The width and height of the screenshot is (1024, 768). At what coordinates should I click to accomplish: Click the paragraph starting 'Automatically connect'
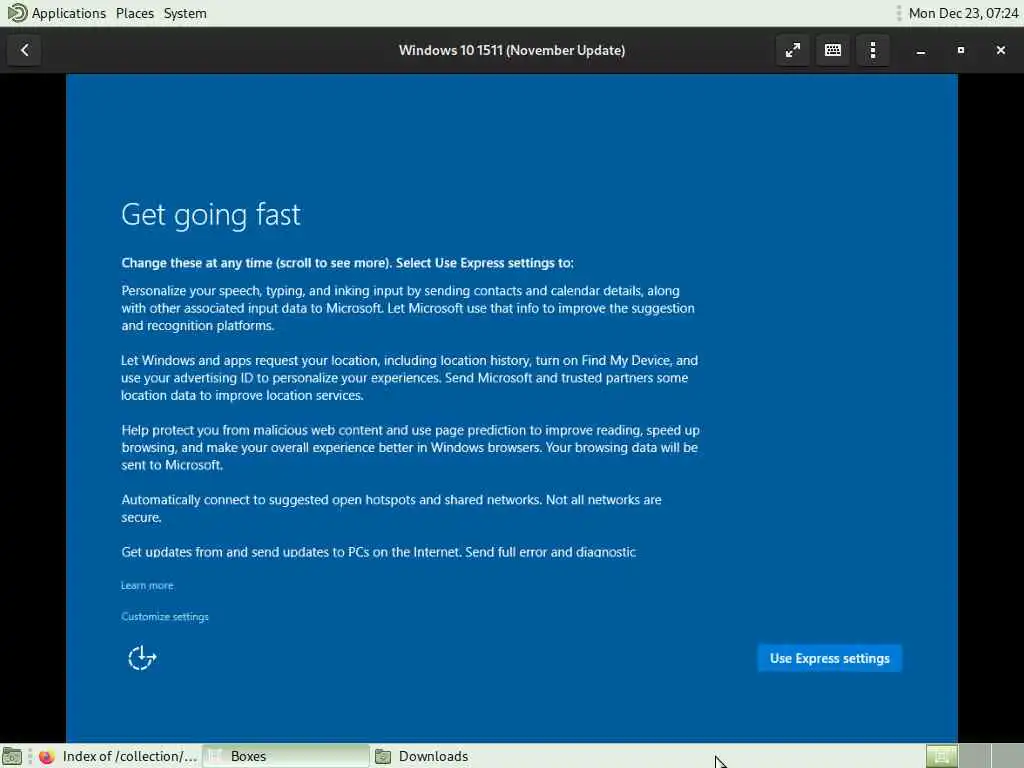coord(391,508)
